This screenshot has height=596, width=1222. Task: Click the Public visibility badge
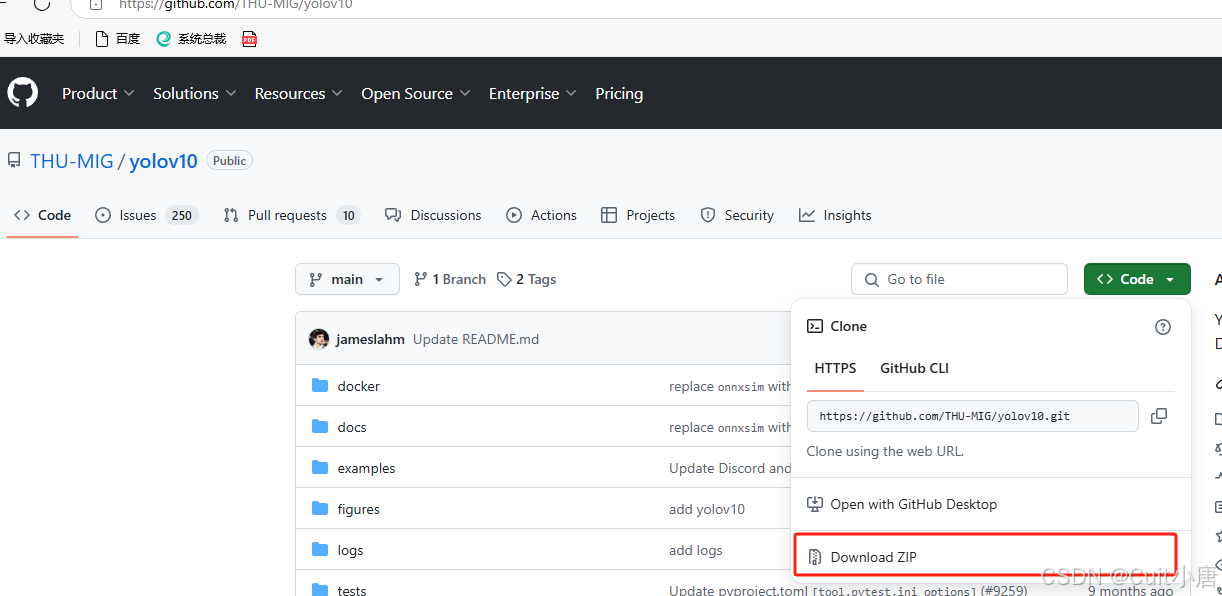(x=229, y=160)
